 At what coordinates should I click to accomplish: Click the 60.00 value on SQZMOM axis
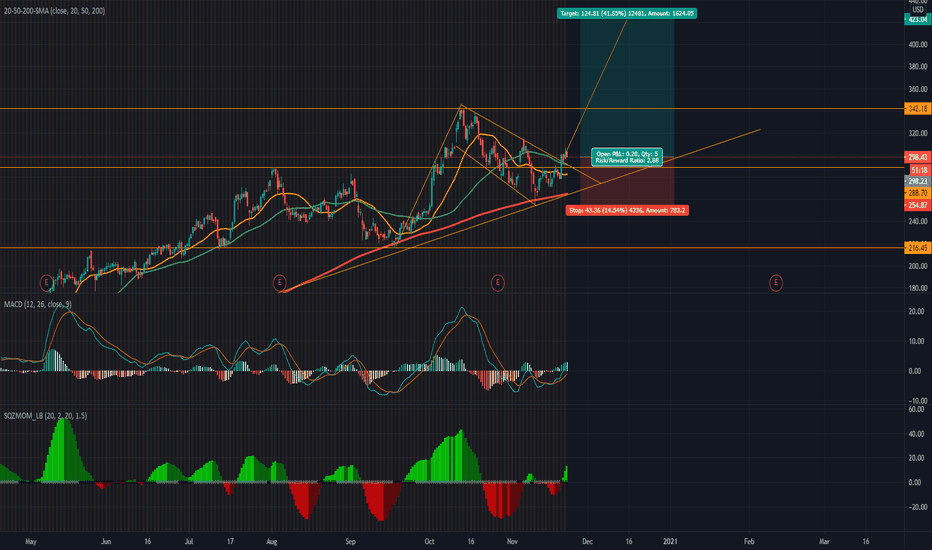917,409
